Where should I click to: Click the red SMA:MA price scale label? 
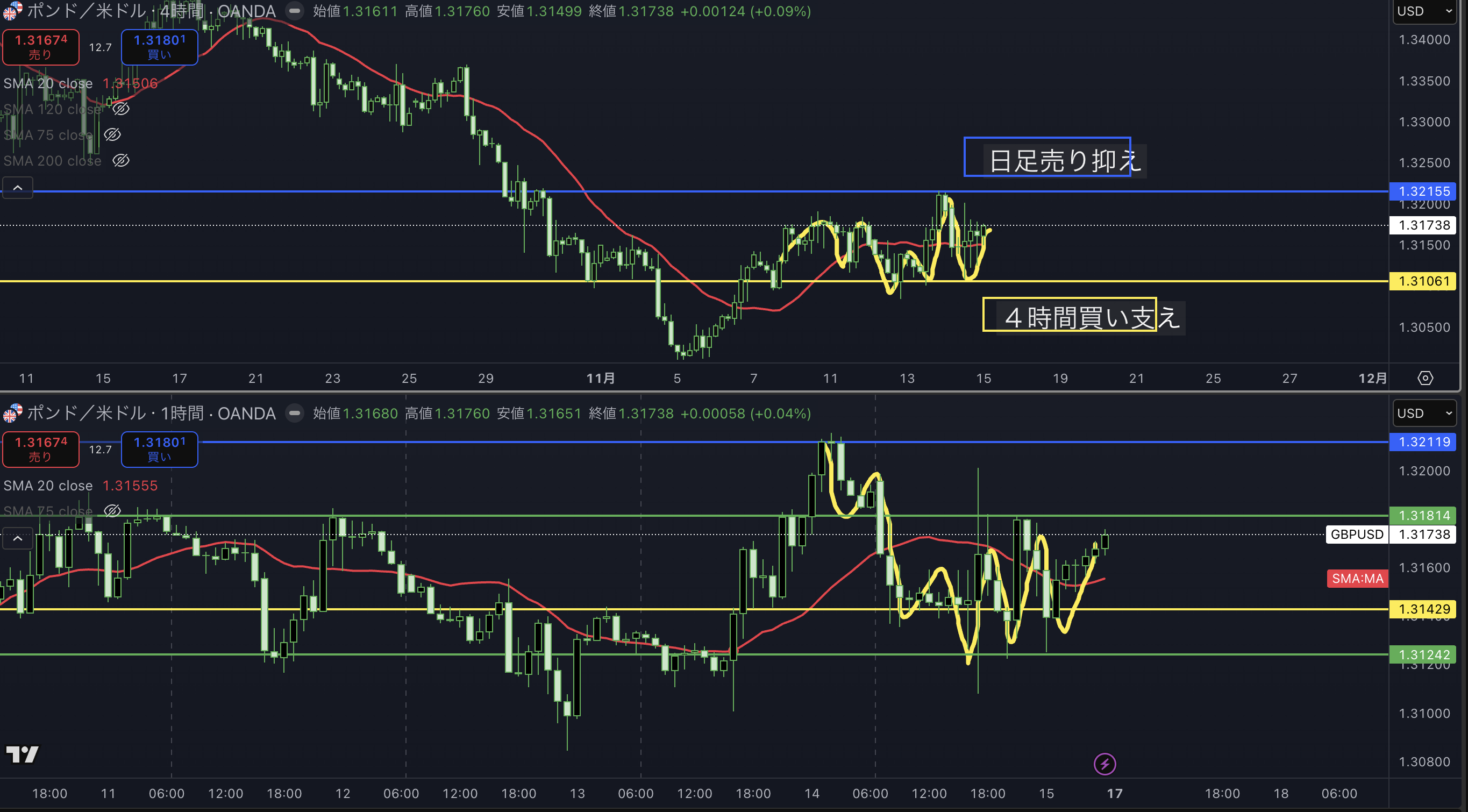point(1357,579)
